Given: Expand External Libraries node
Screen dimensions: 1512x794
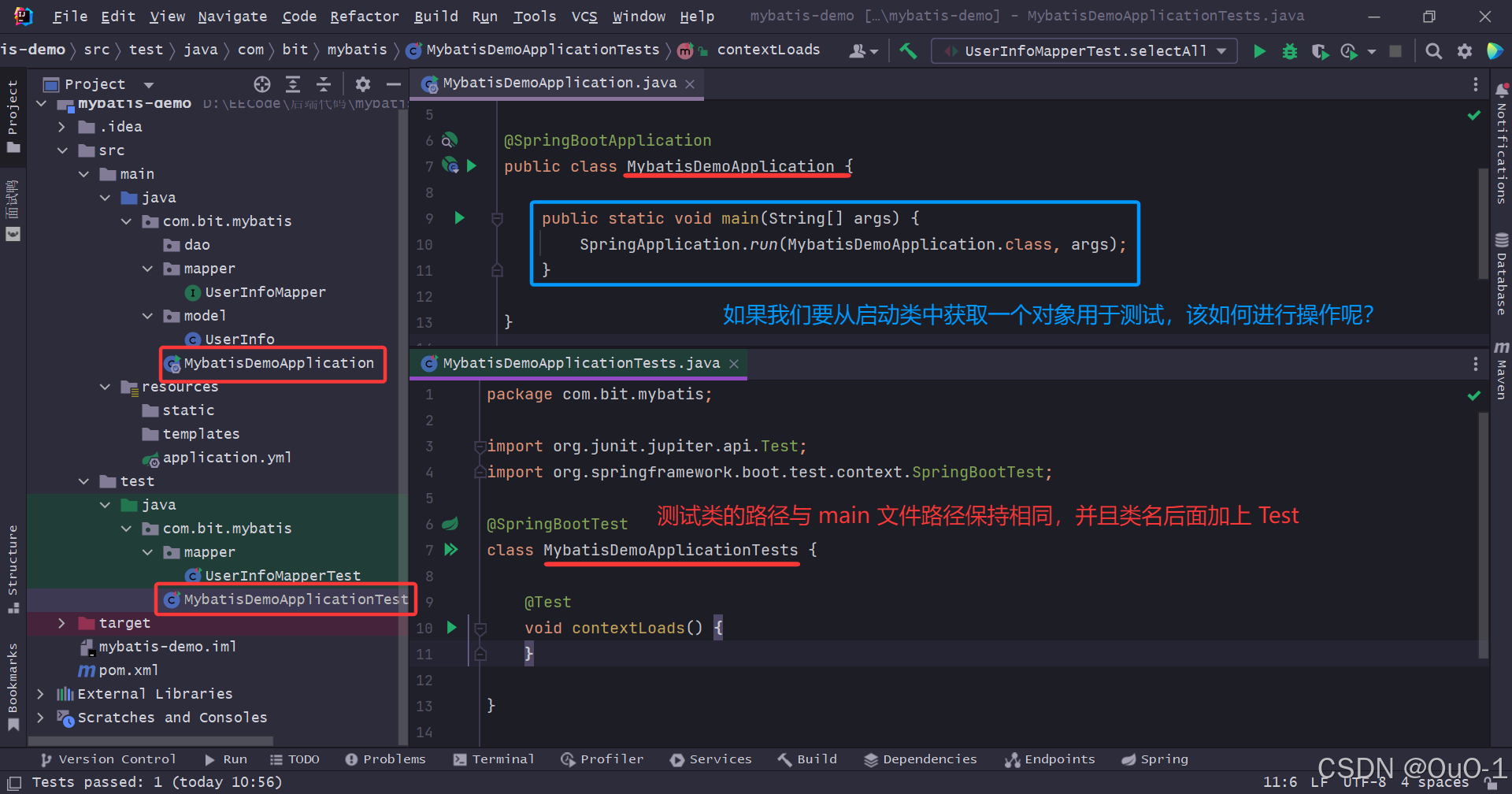Looking at the screenshot, I should (41, 694).
